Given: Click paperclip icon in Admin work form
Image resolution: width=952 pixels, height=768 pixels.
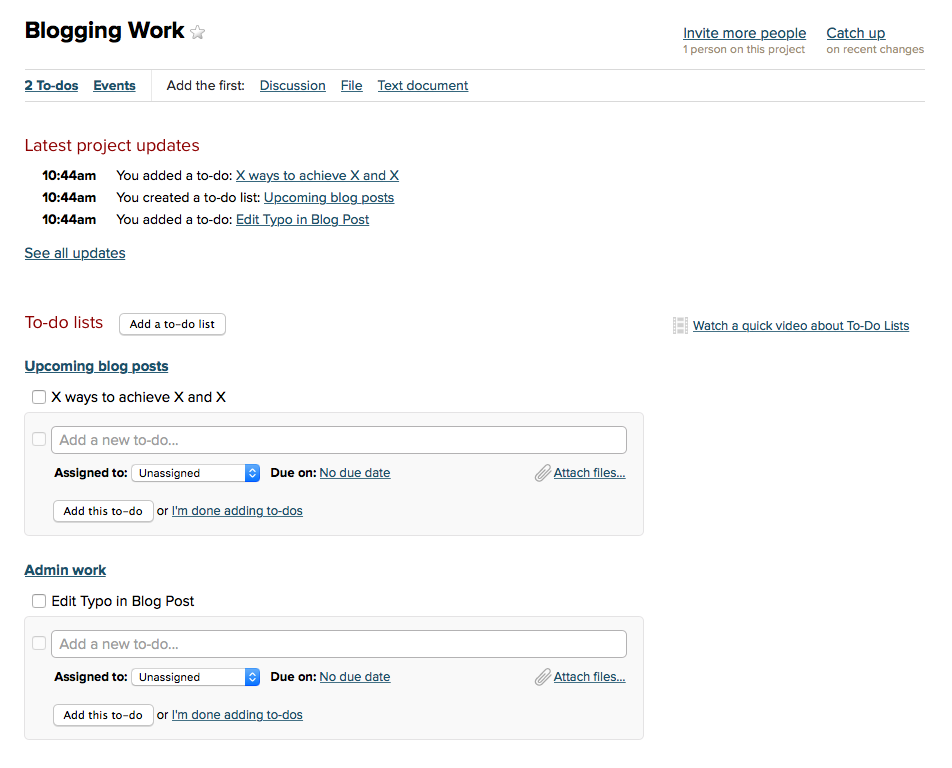Looking at the screenshot, I should 543,677.
